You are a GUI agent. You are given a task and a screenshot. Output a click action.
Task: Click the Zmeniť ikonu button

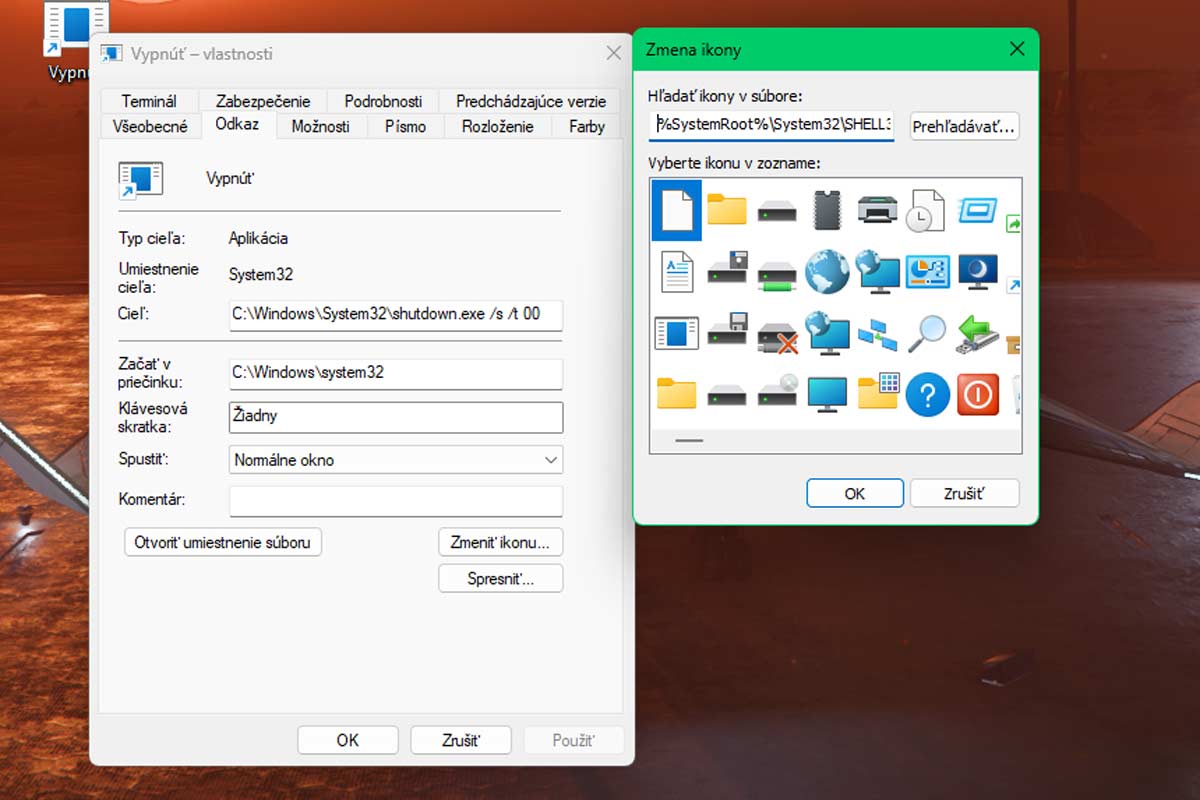501,543
